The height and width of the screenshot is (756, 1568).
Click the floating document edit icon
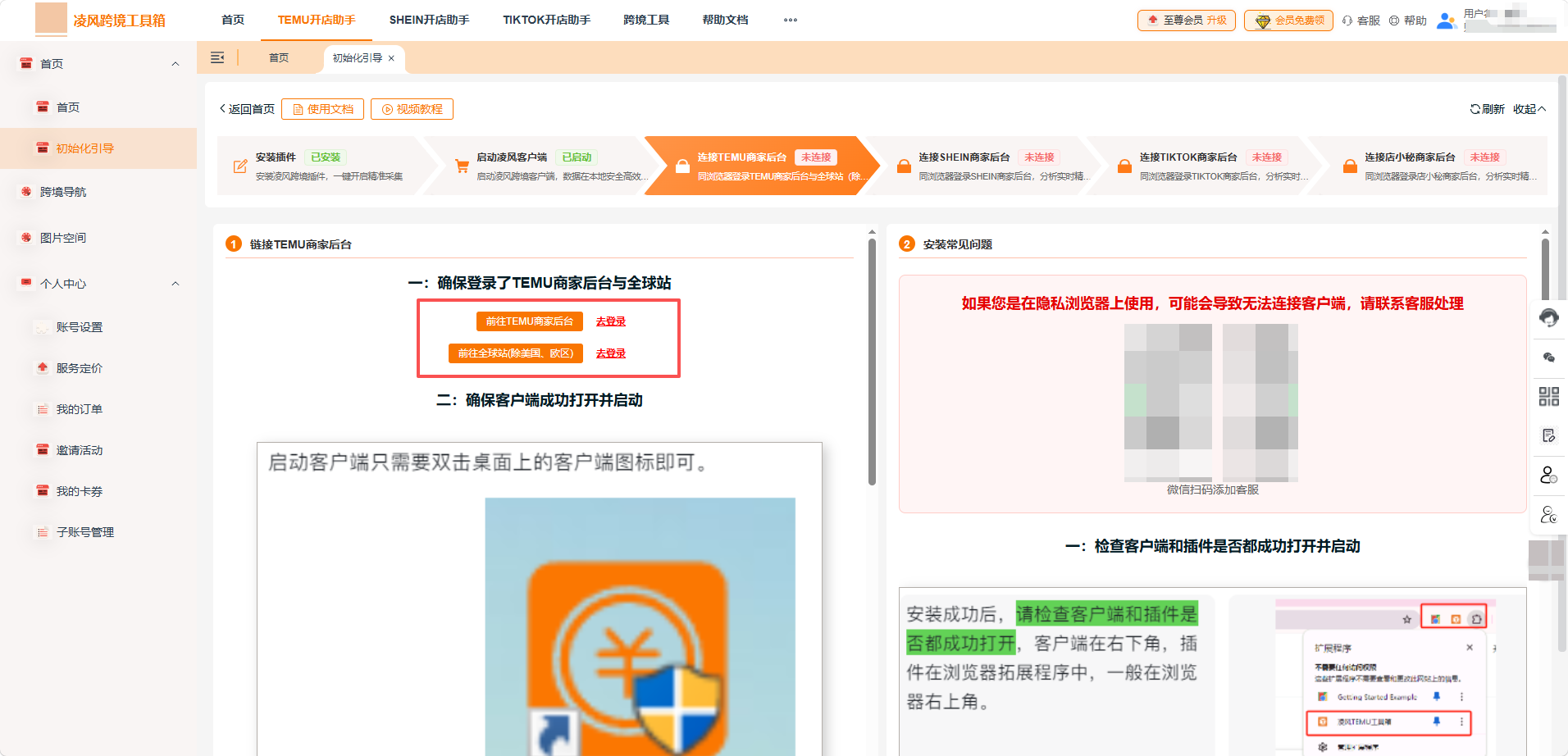pos(1548,435)
